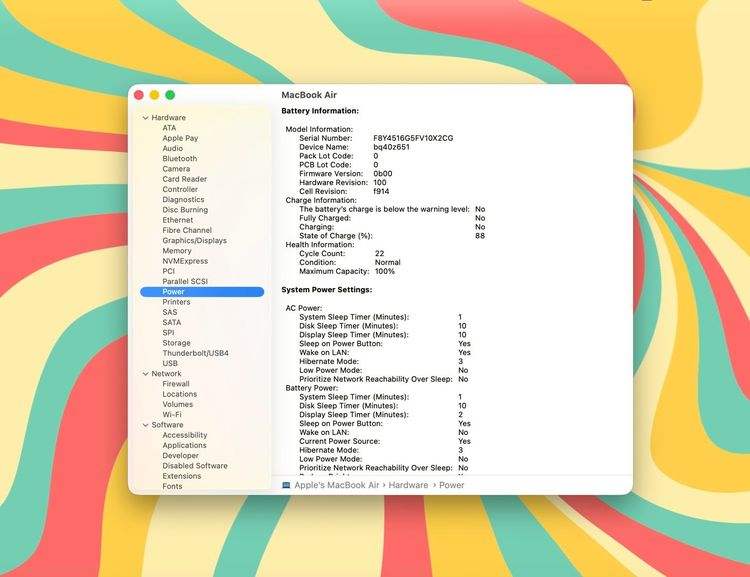Click the Maximum Capacity value 100%
The height and width of the screenshot is (577, 750).
385,271
